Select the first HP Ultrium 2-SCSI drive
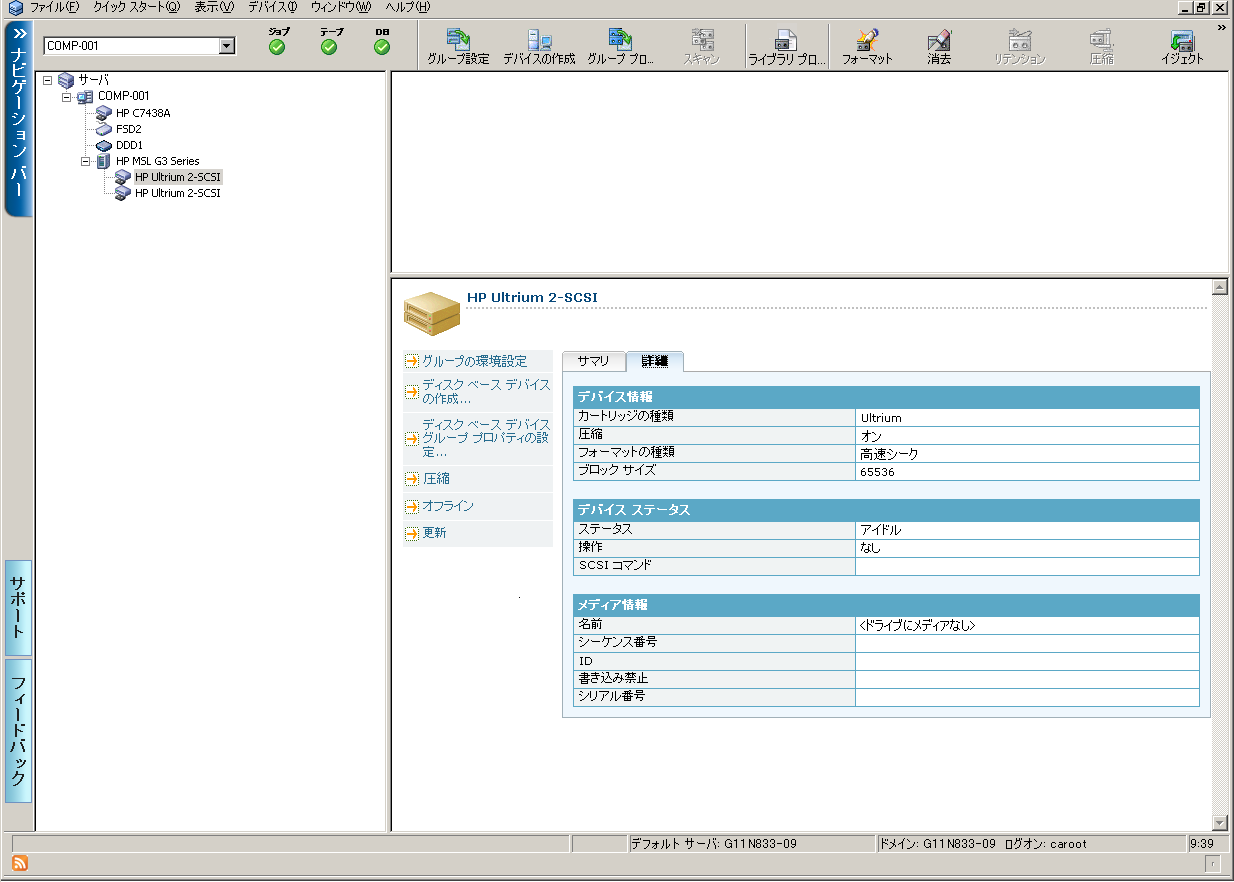The height and width of the screenshot is (882, 1234). click(177, 177)
